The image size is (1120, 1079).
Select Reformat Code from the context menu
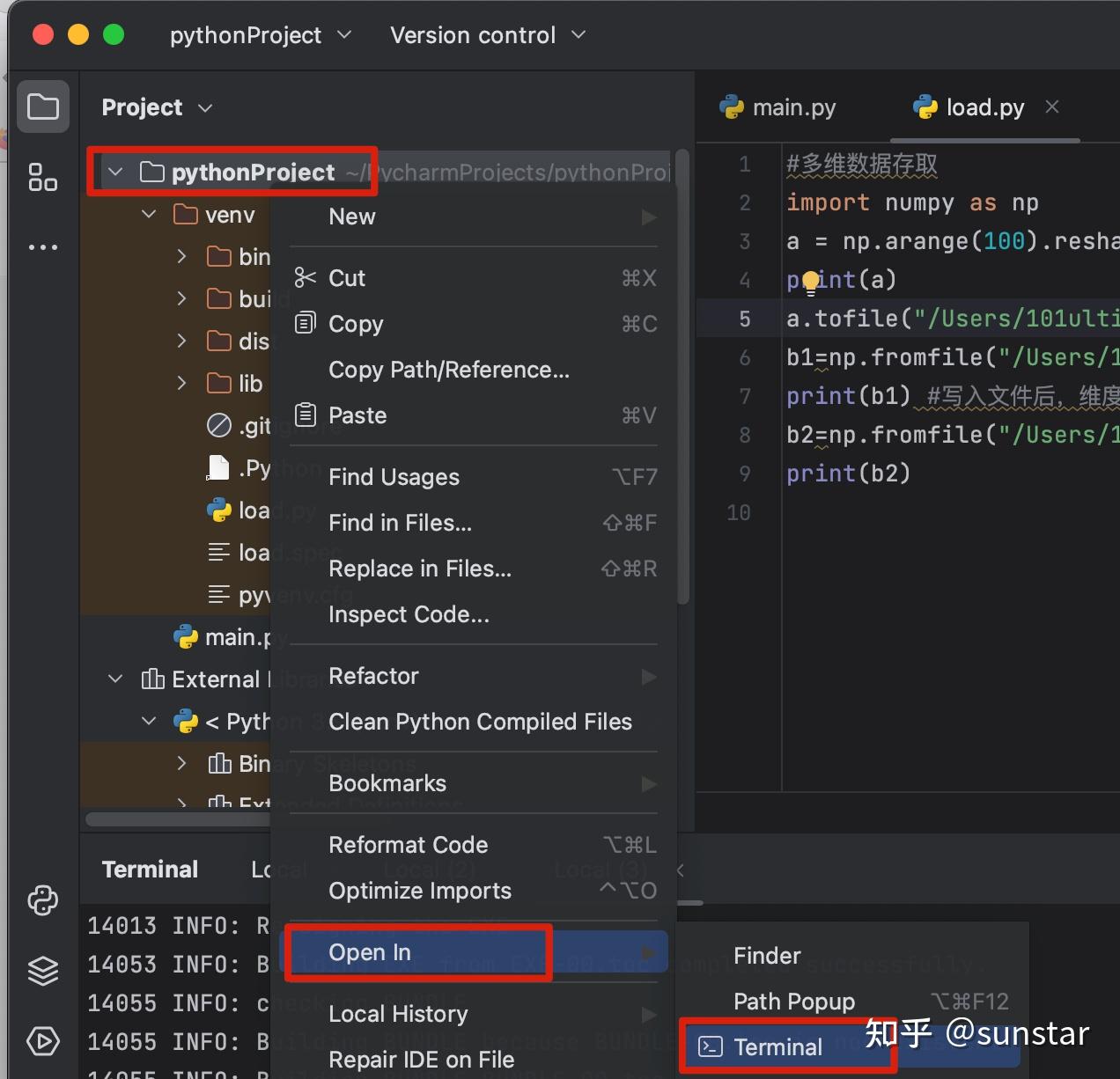(408, 844)
